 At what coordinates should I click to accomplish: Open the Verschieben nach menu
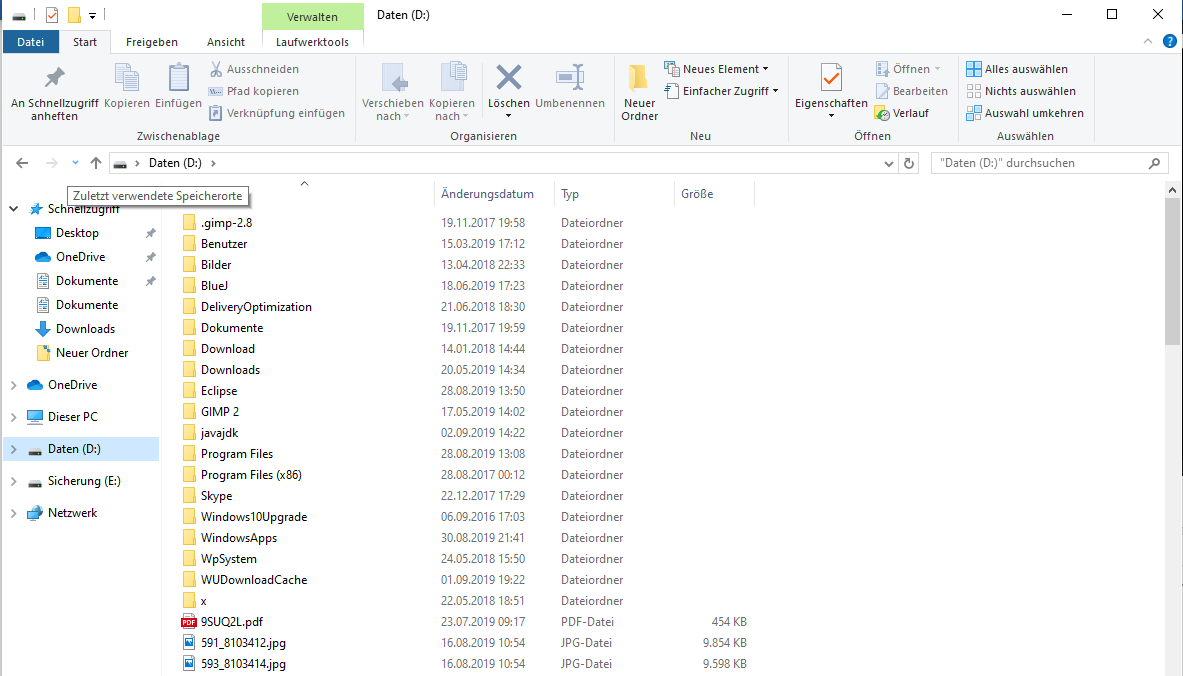tap(392, 93)
